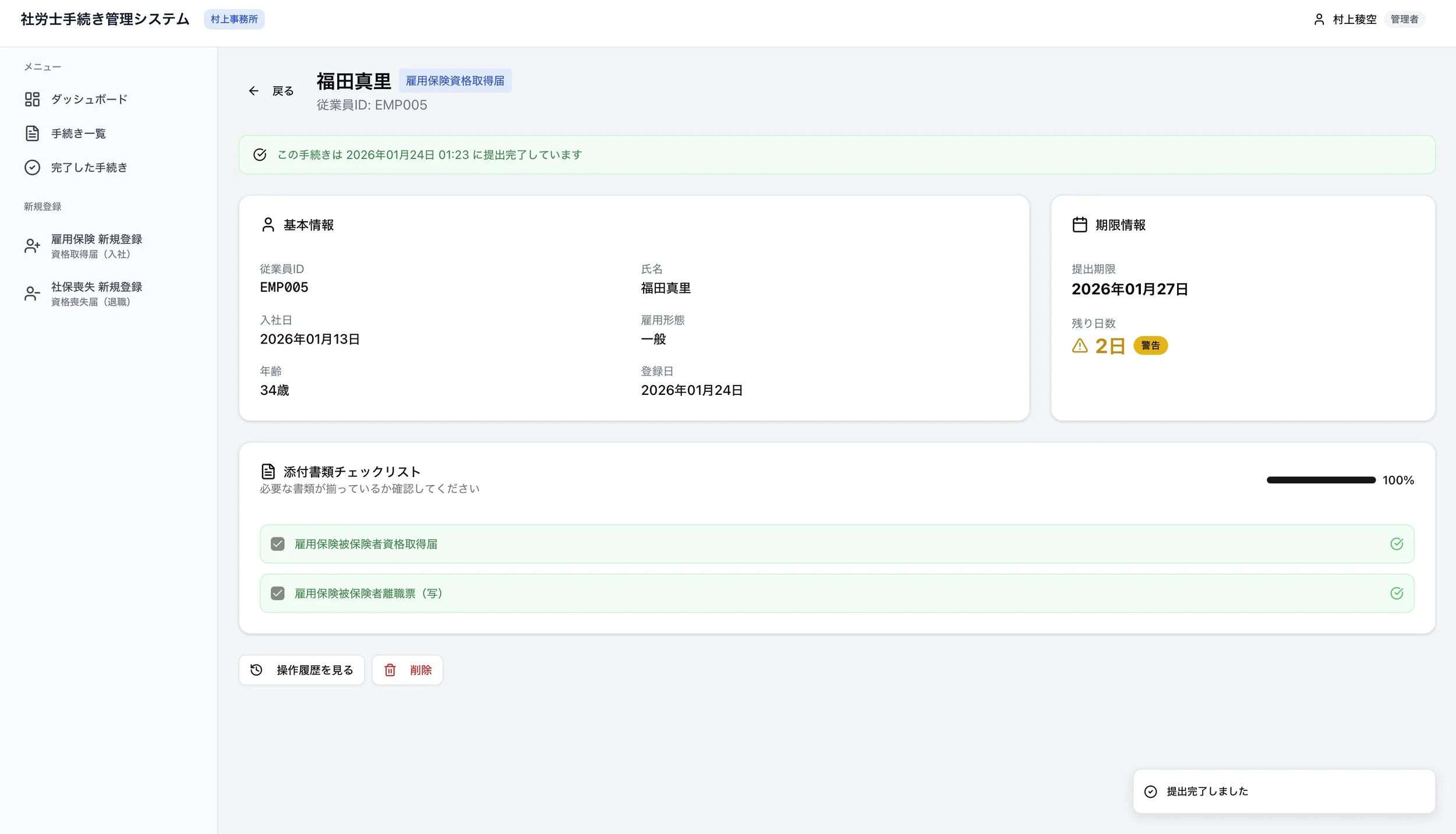Click the history clock icon
Screen dimensions: 1456x834
click(x=256, y=670)
